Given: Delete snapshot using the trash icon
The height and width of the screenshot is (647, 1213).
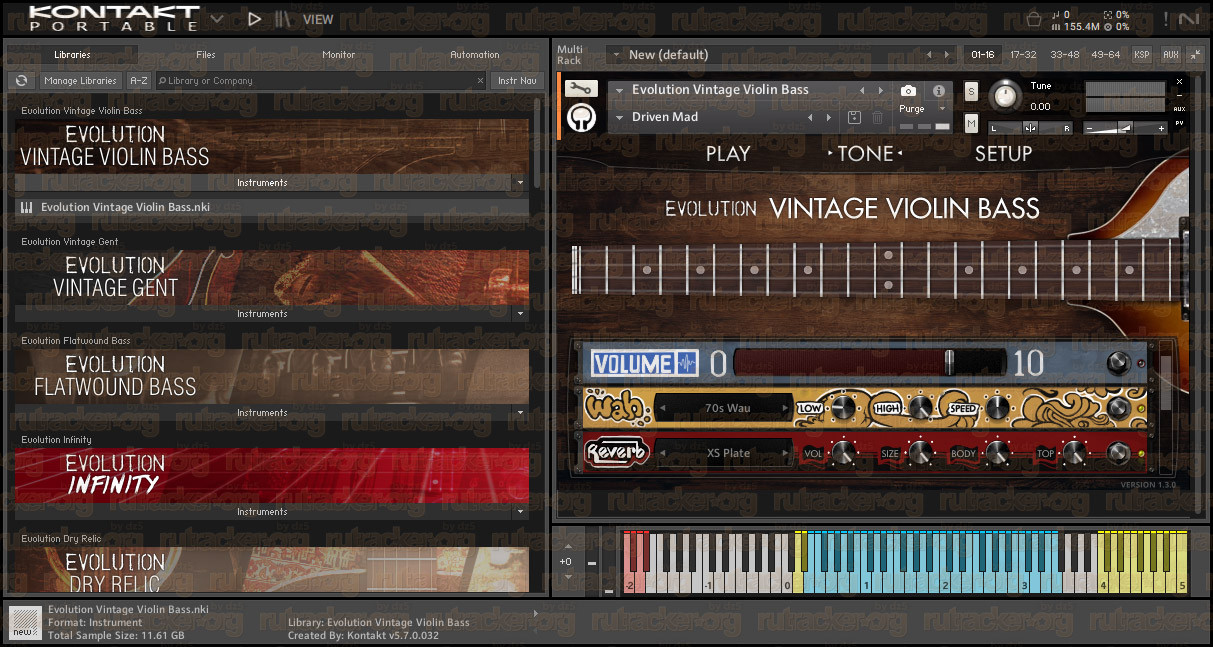Looking at the screenshot, I should (x=877, y=118).
